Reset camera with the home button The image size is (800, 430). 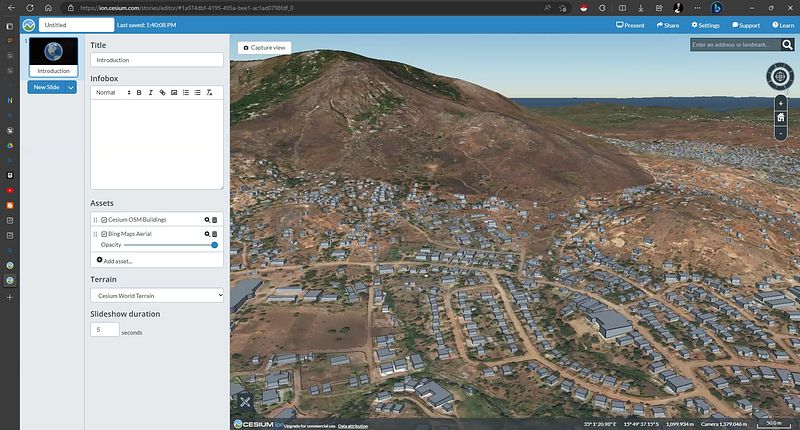coord(780,118)
